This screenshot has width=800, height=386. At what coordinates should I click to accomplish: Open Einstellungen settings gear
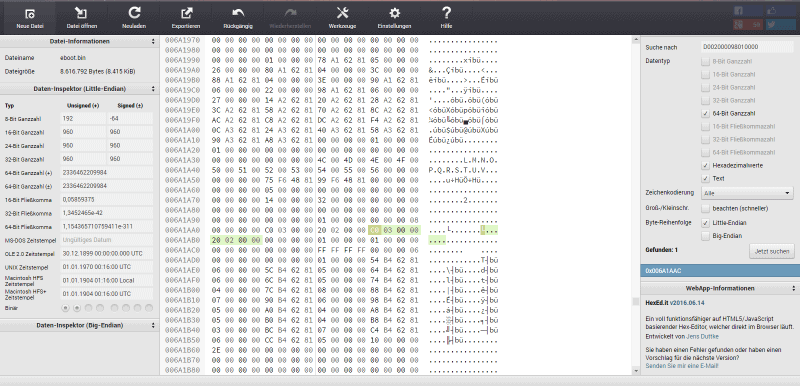(394, 14)
